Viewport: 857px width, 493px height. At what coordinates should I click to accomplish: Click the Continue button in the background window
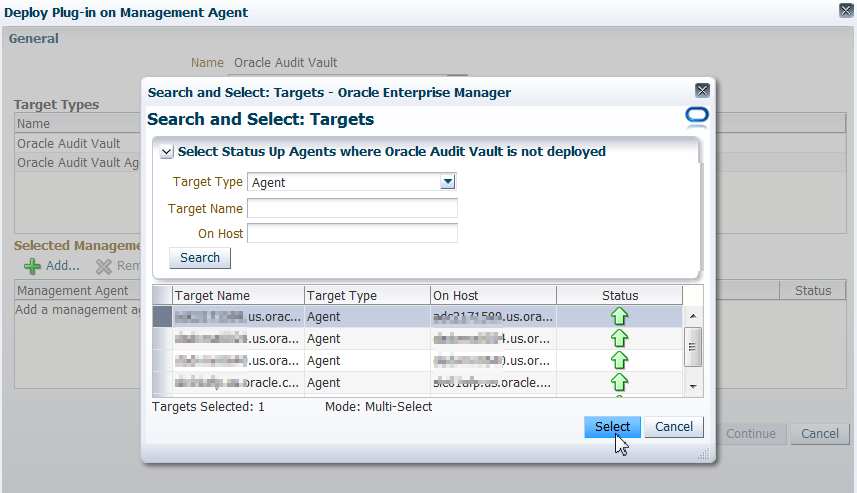pos(751,434)
